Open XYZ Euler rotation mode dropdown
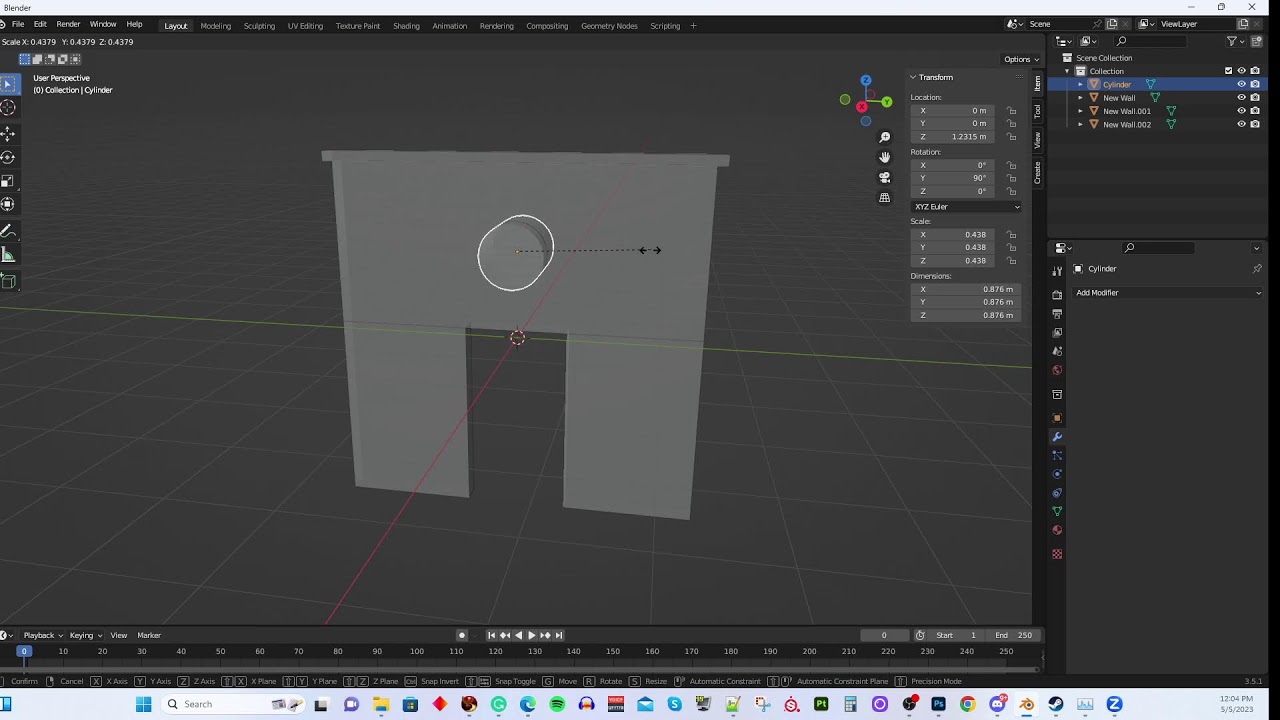The height and width of the screenshot is (720, 1280). pos(967,207)
